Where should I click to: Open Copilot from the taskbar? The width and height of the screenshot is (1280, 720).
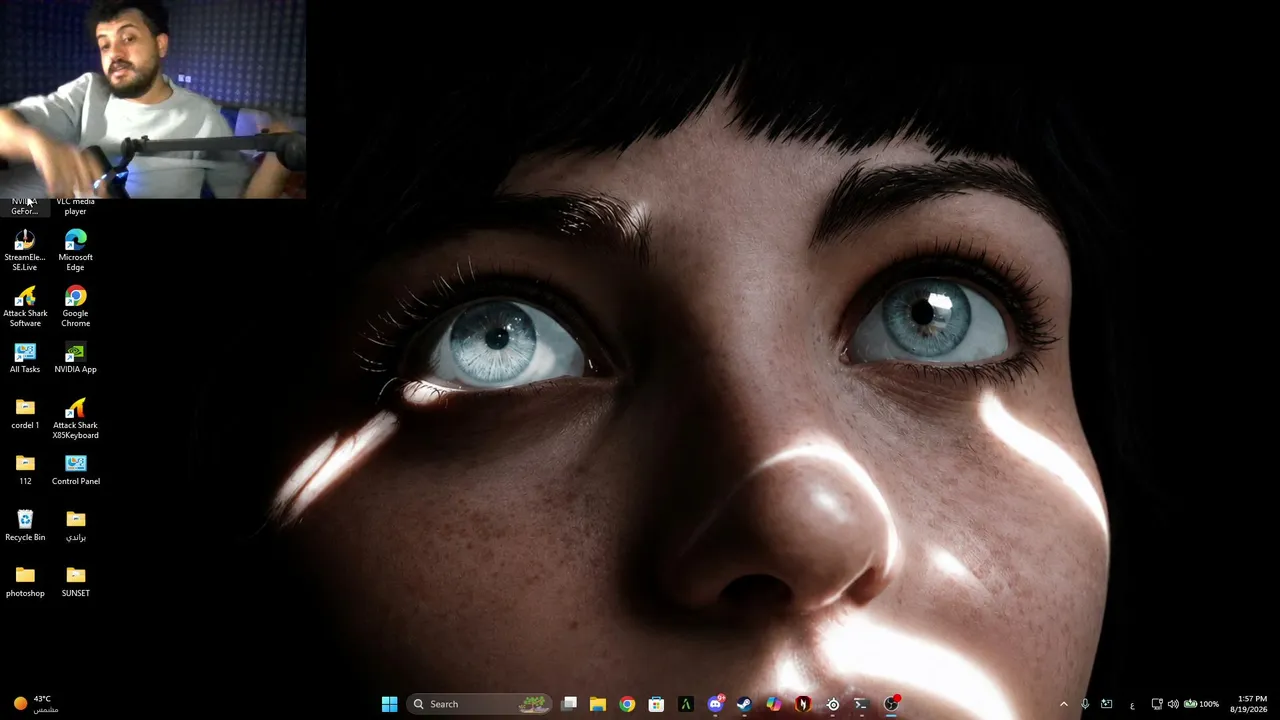click(774, 704)
